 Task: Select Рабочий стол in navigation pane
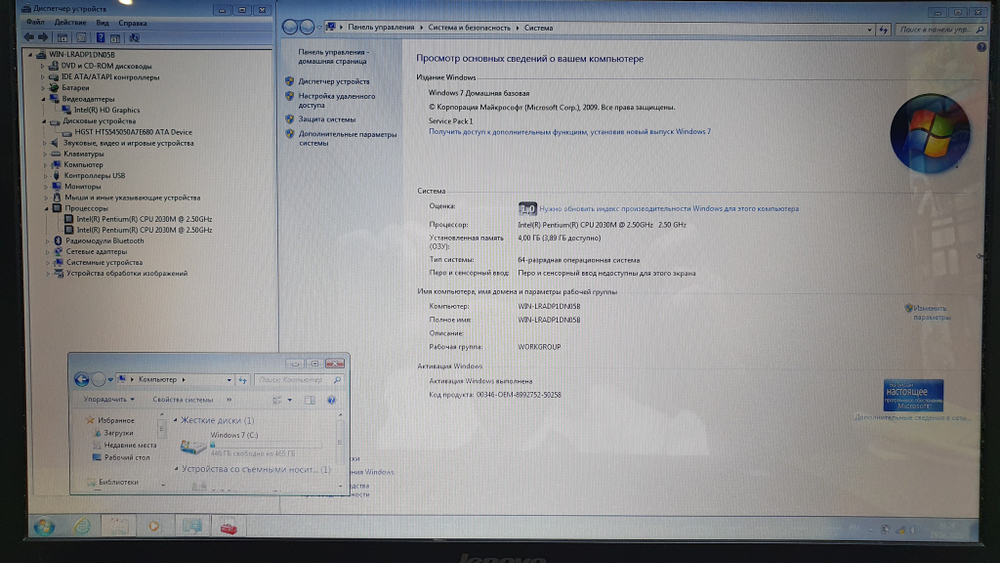127,458
